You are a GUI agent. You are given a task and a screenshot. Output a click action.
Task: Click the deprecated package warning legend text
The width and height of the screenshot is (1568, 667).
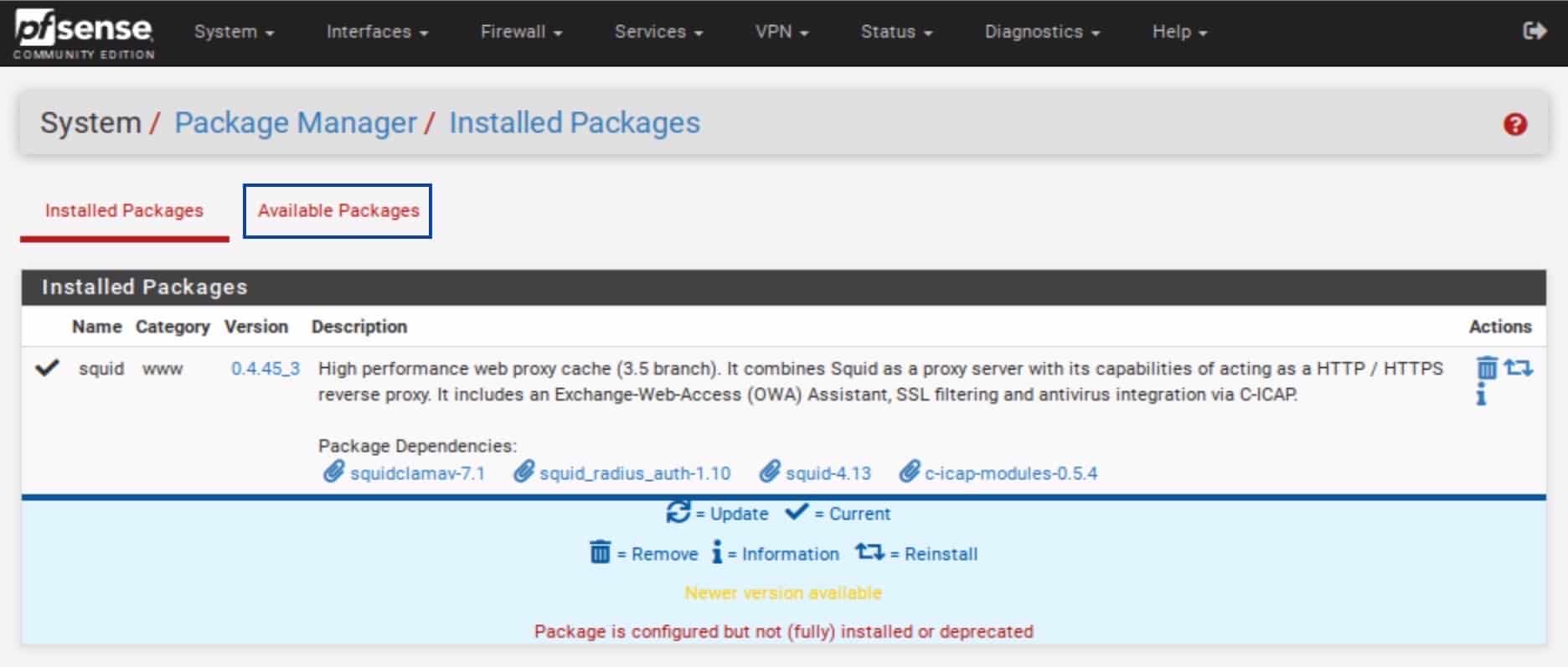click(x=784, y=632)
